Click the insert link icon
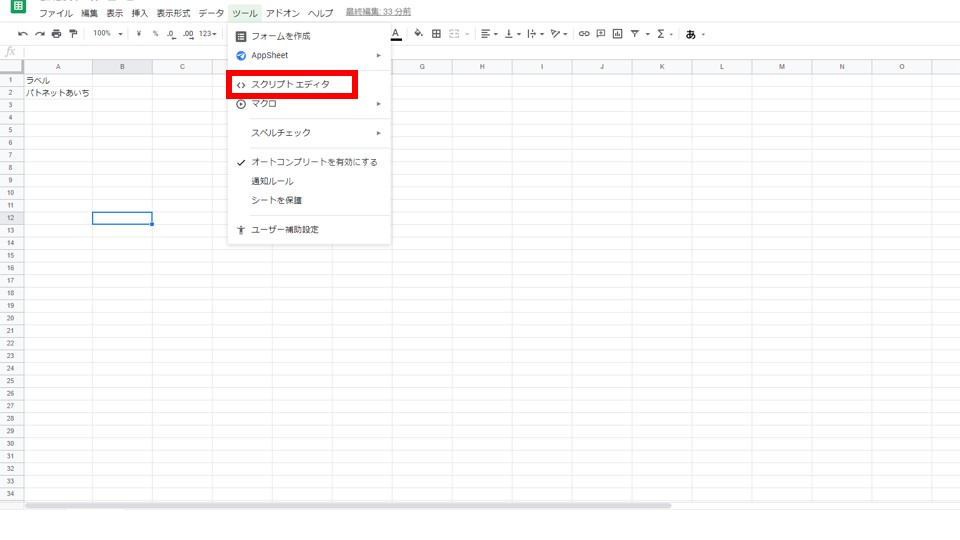 pos(584,34)
